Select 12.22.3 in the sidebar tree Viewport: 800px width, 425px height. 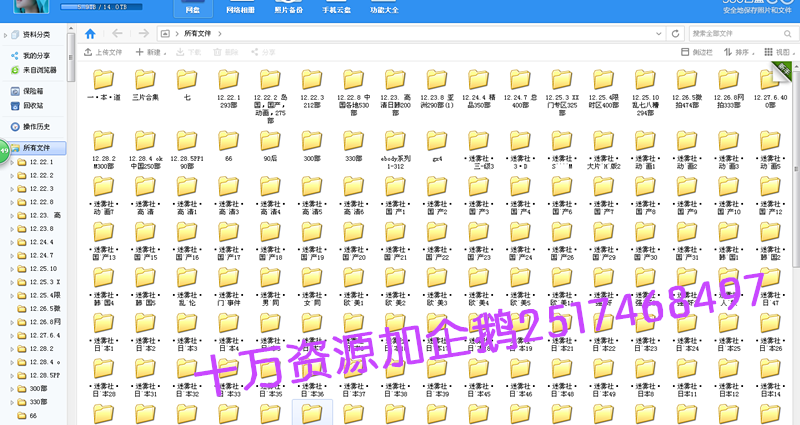pos(41,189)
